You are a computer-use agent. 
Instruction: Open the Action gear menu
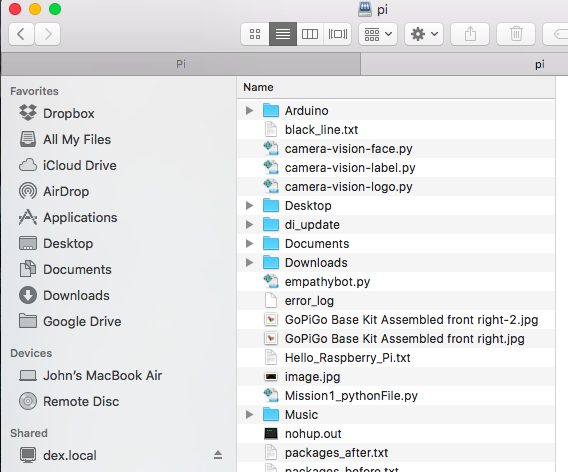tap(424, 34)
